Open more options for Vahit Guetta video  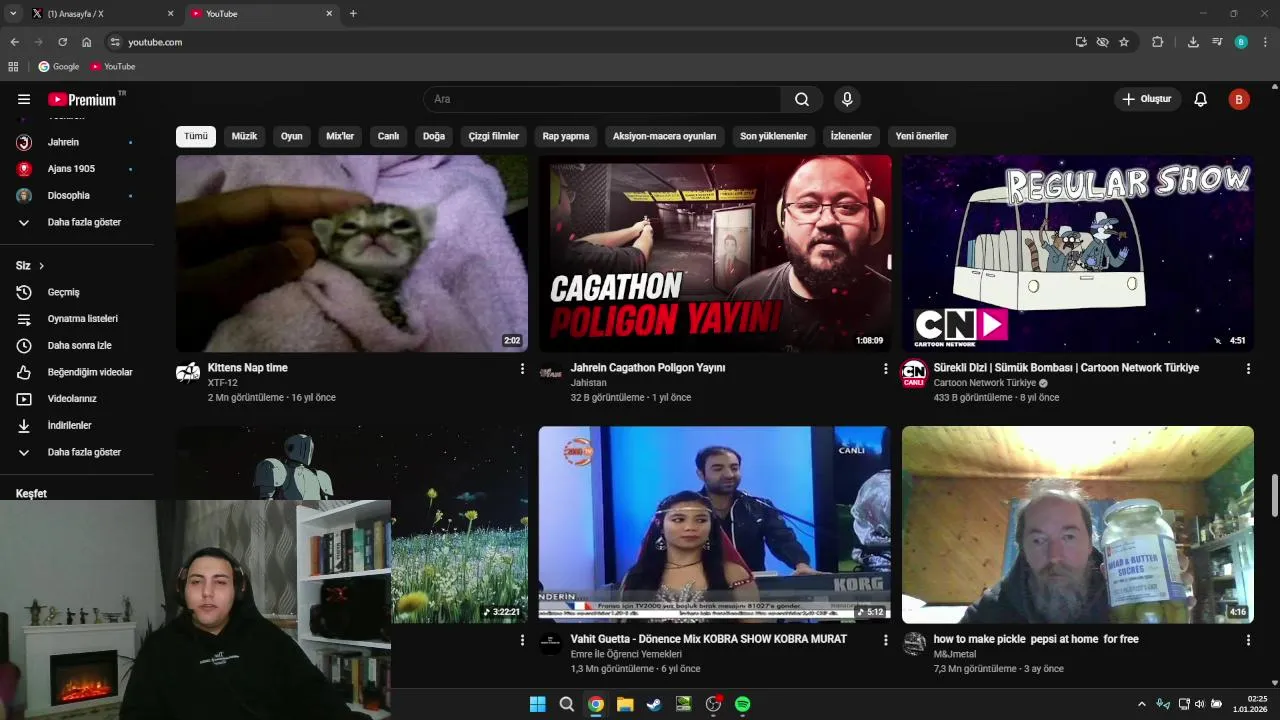click(885, 640)
